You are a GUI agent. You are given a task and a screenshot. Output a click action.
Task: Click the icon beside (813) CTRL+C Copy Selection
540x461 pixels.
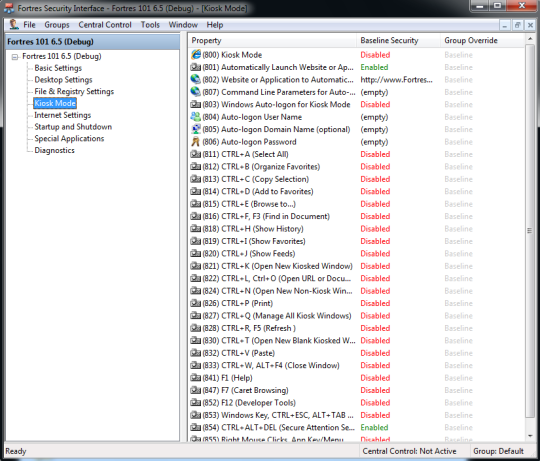(196, 179)
